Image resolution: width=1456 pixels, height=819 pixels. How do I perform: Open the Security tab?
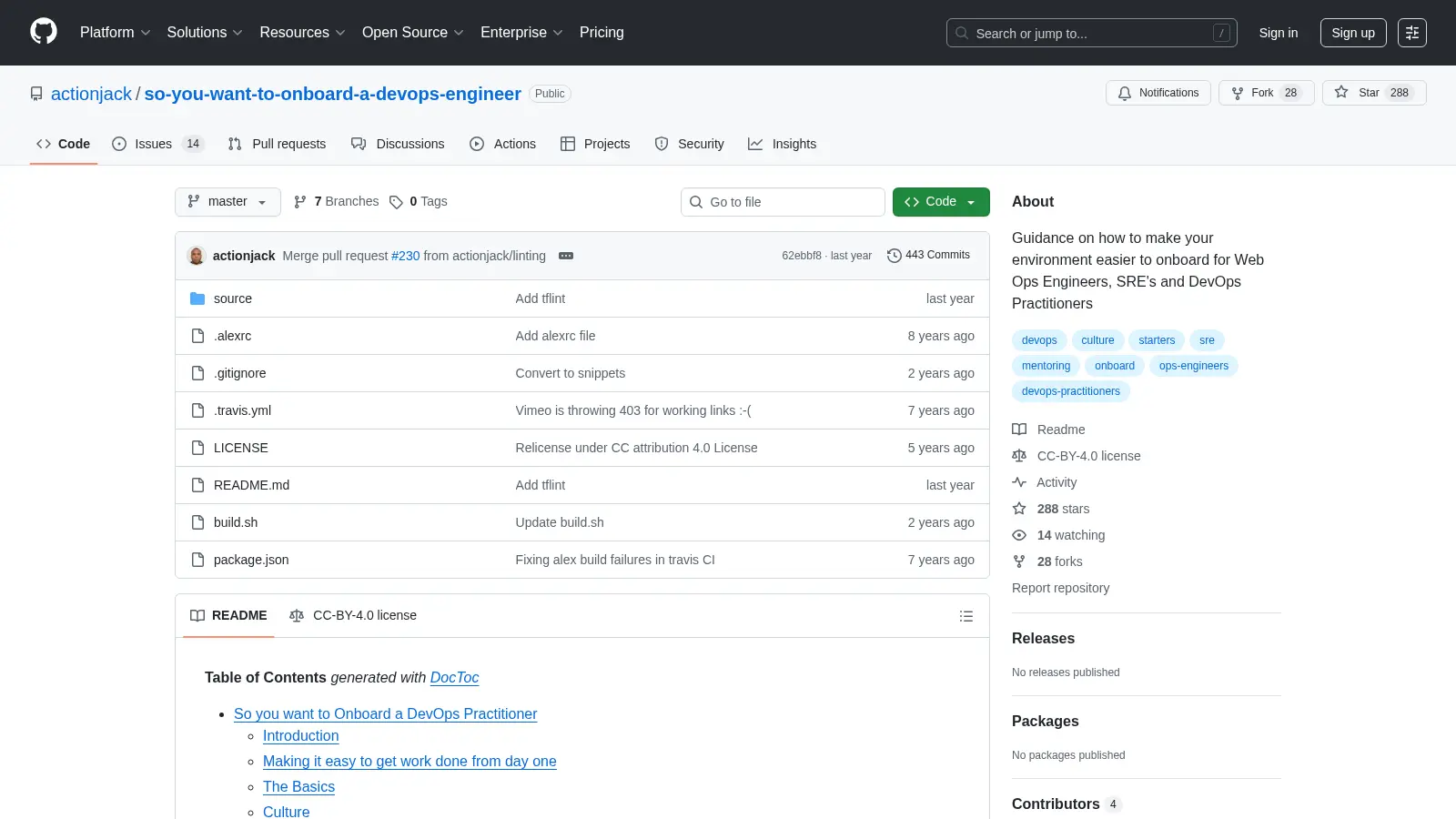click(689, 144)
